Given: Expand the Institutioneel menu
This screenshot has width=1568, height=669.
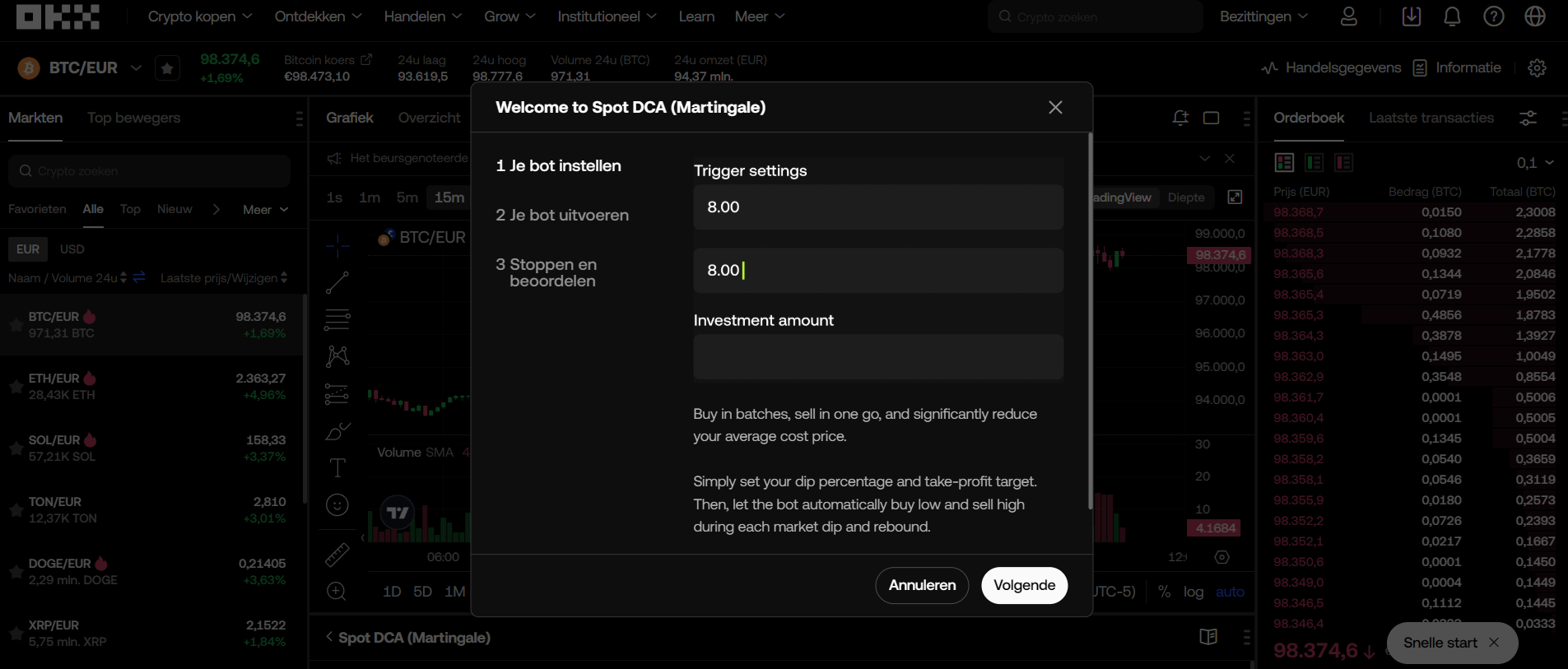Looking at the screenshot, I should pyautogui.click(x=607, y=16).
